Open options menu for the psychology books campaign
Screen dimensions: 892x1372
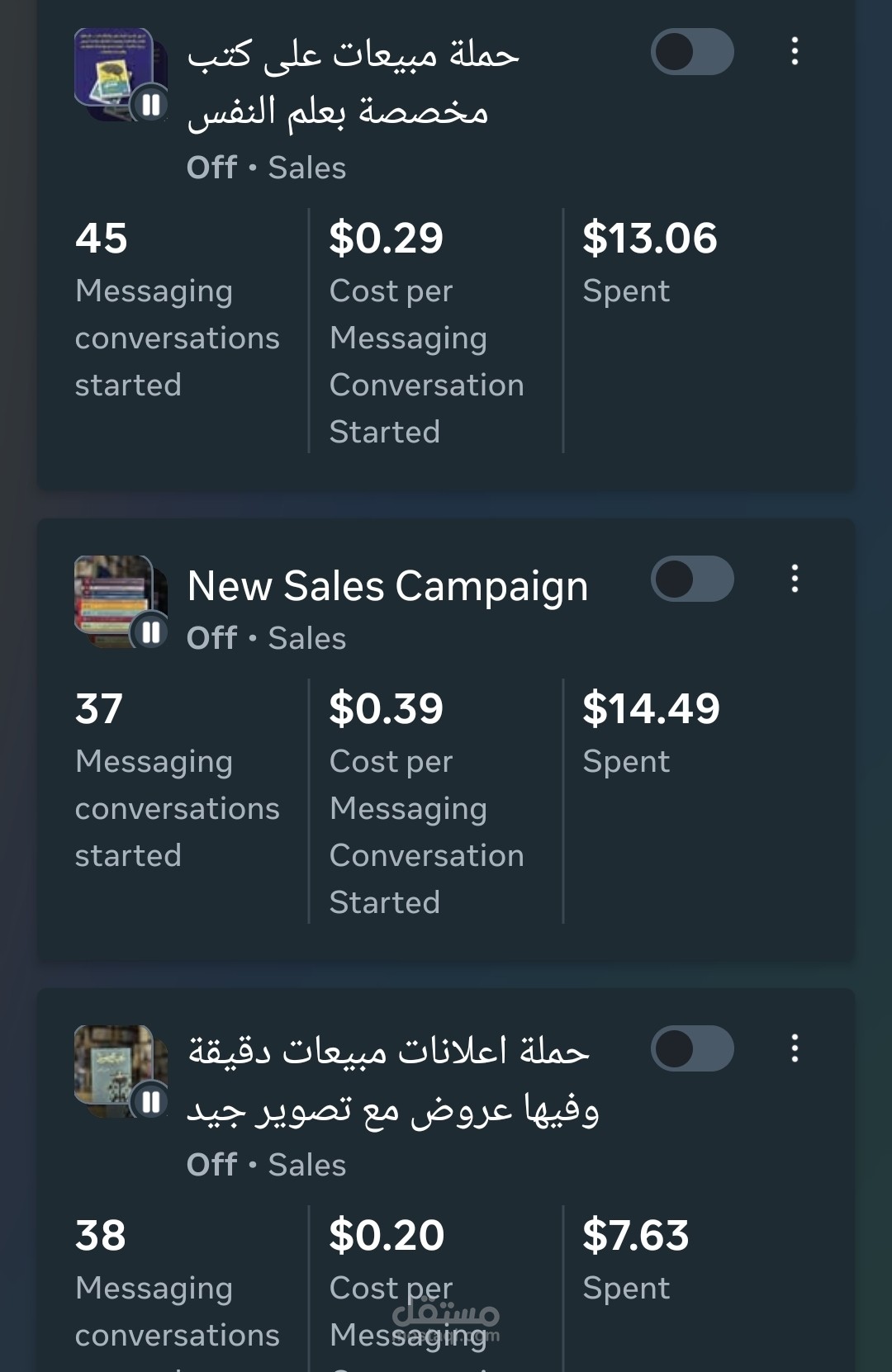(795, 52)
